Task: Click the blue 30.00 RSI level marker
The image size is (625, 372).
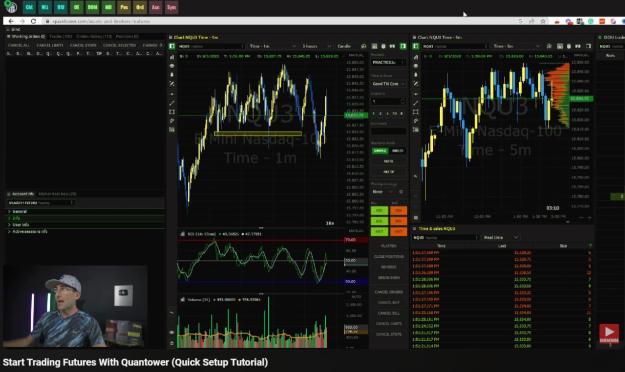Action: 356,281
